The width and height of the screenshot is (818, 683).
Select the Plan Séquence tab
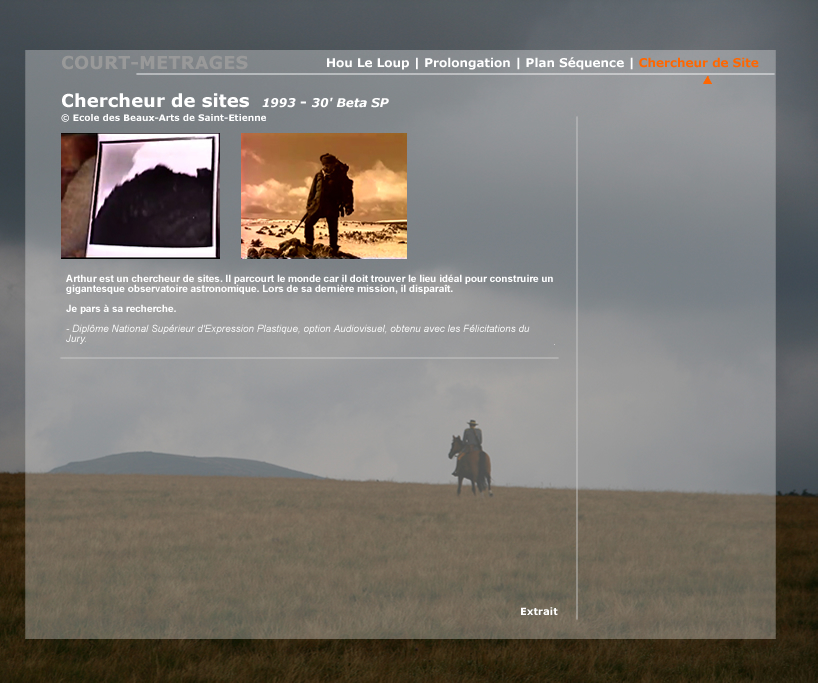(x=574, y=63)
